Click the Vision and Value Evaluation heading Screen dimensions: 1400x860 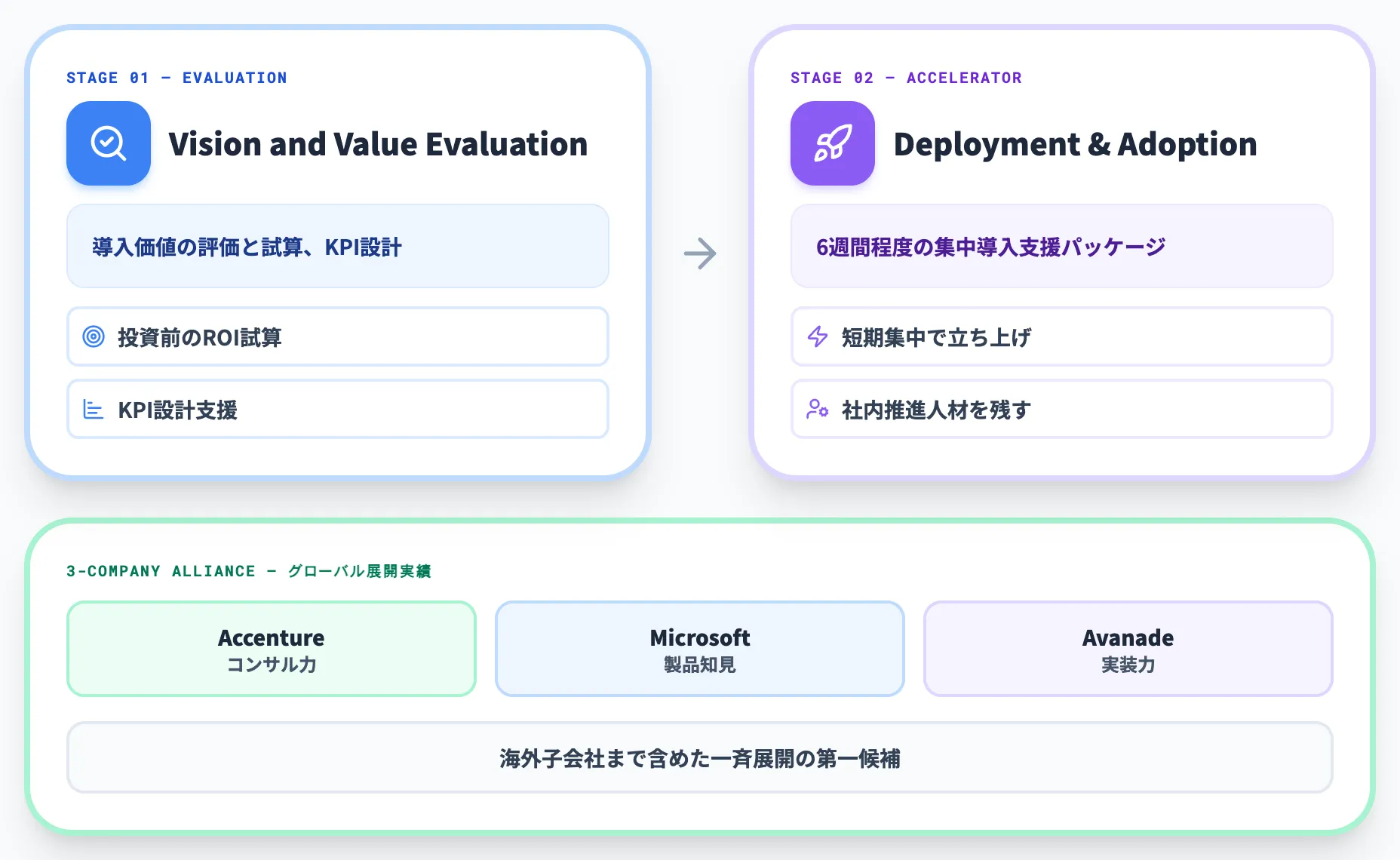click(378, 144)
